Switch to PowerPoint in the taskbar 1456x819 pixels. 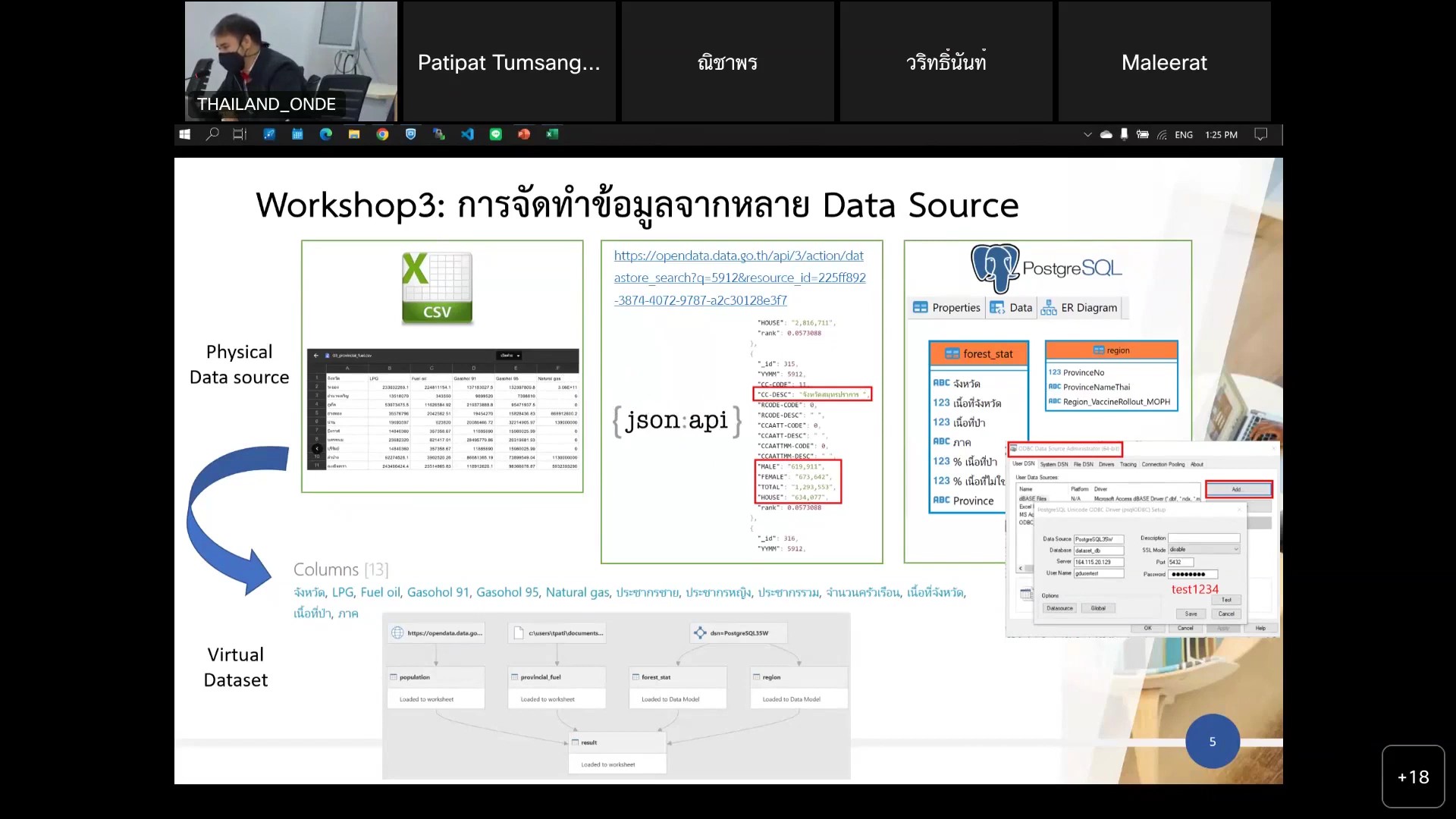click(524, 134)
